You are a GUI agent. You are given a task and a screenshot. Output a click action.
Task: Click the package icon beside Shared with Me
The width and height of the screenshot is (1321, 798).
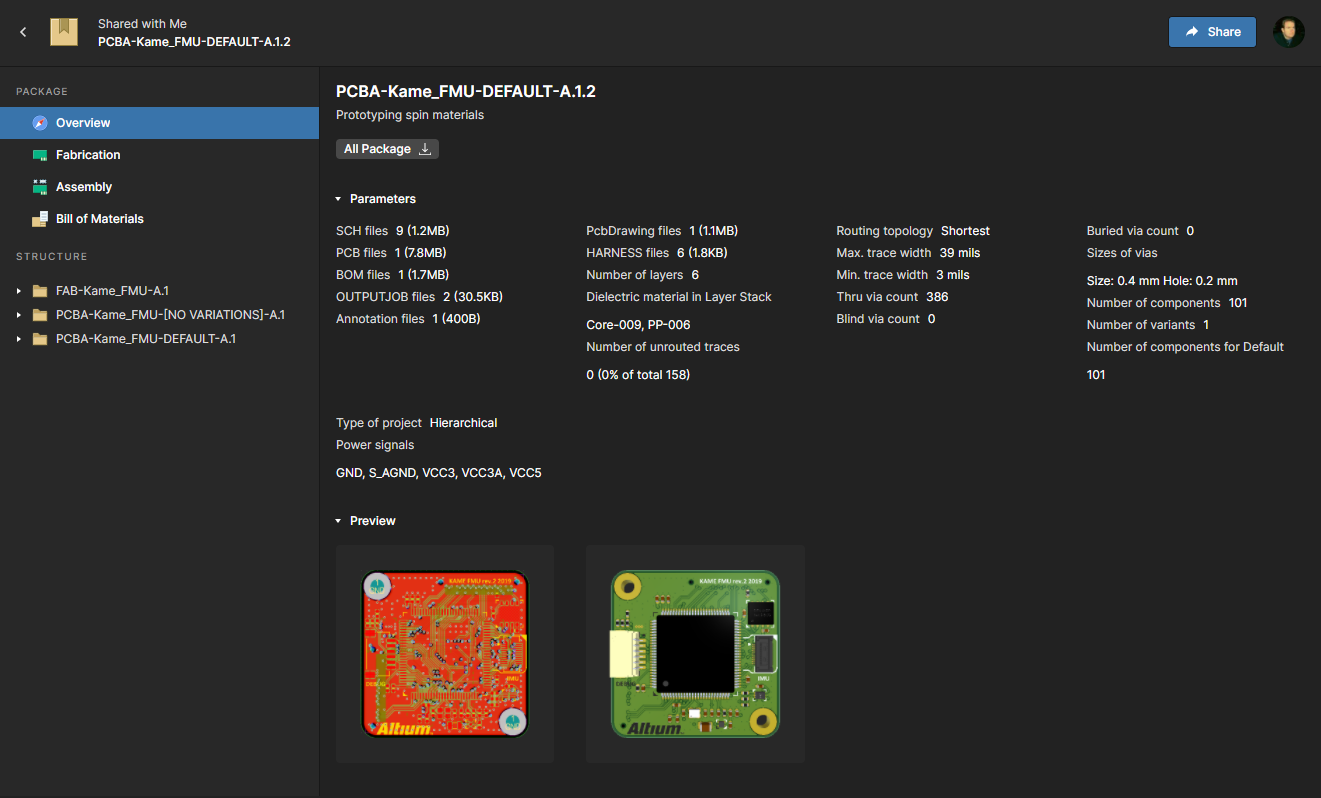click(64, 32)
